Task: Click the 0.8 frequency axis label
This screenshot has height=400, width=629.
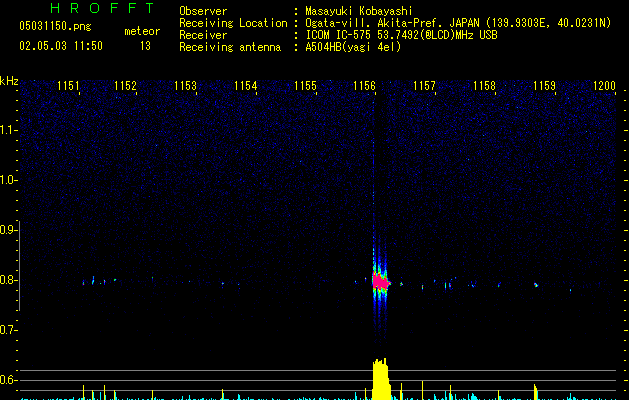Action: pyautogui.click(x=9, y=280)
